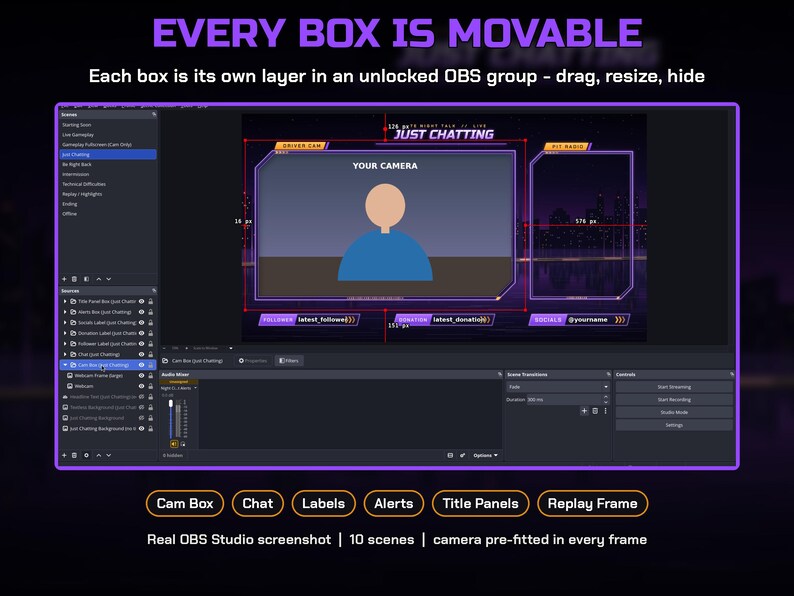794x596 pixels.
Task: Click the Start Streaming button
Action: (674, 387)
